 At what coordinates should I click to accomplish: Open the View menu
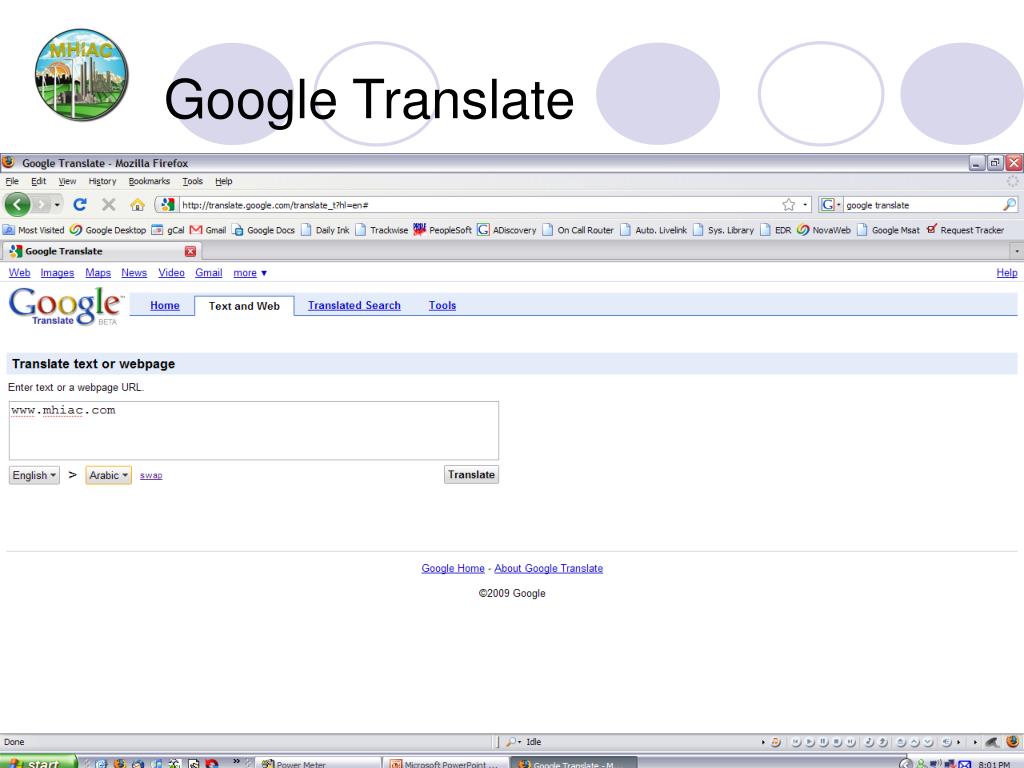(x=67, y=181)
